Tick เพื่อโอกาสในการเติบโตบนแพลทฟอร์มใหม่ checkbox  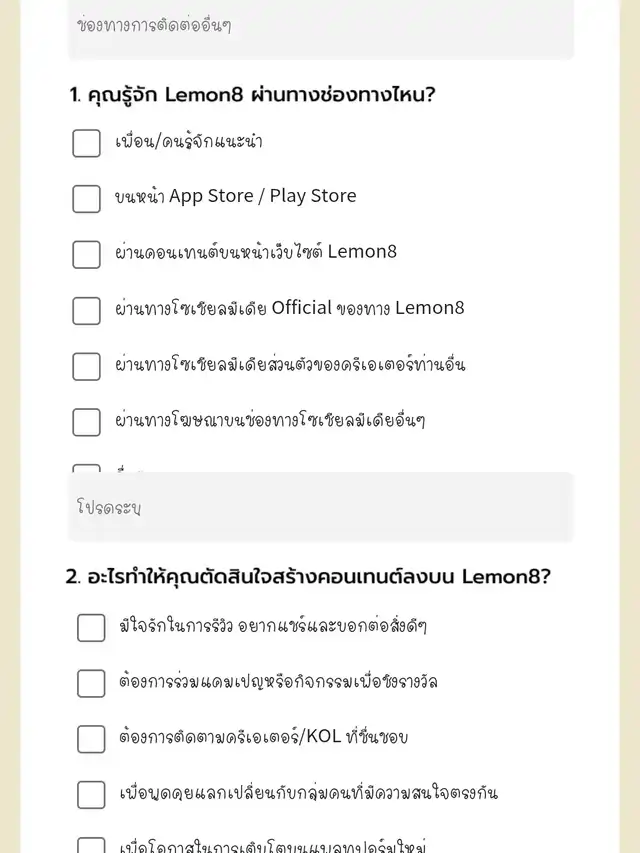(x=91, y=845)
